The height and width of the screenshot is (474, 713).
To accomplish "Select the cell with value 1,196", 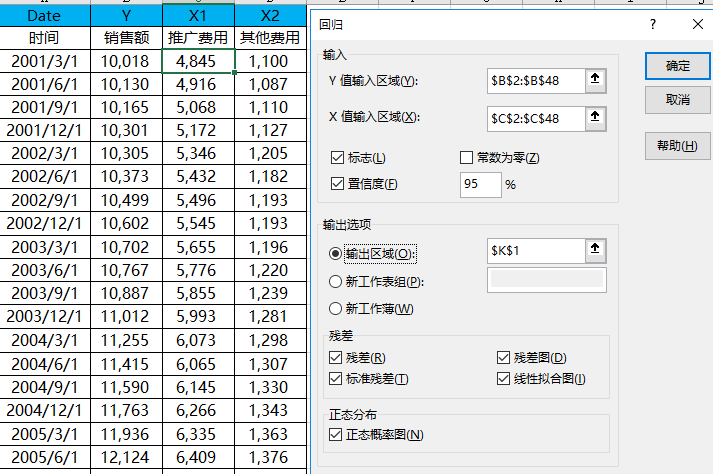I will [x=270, y=247].
